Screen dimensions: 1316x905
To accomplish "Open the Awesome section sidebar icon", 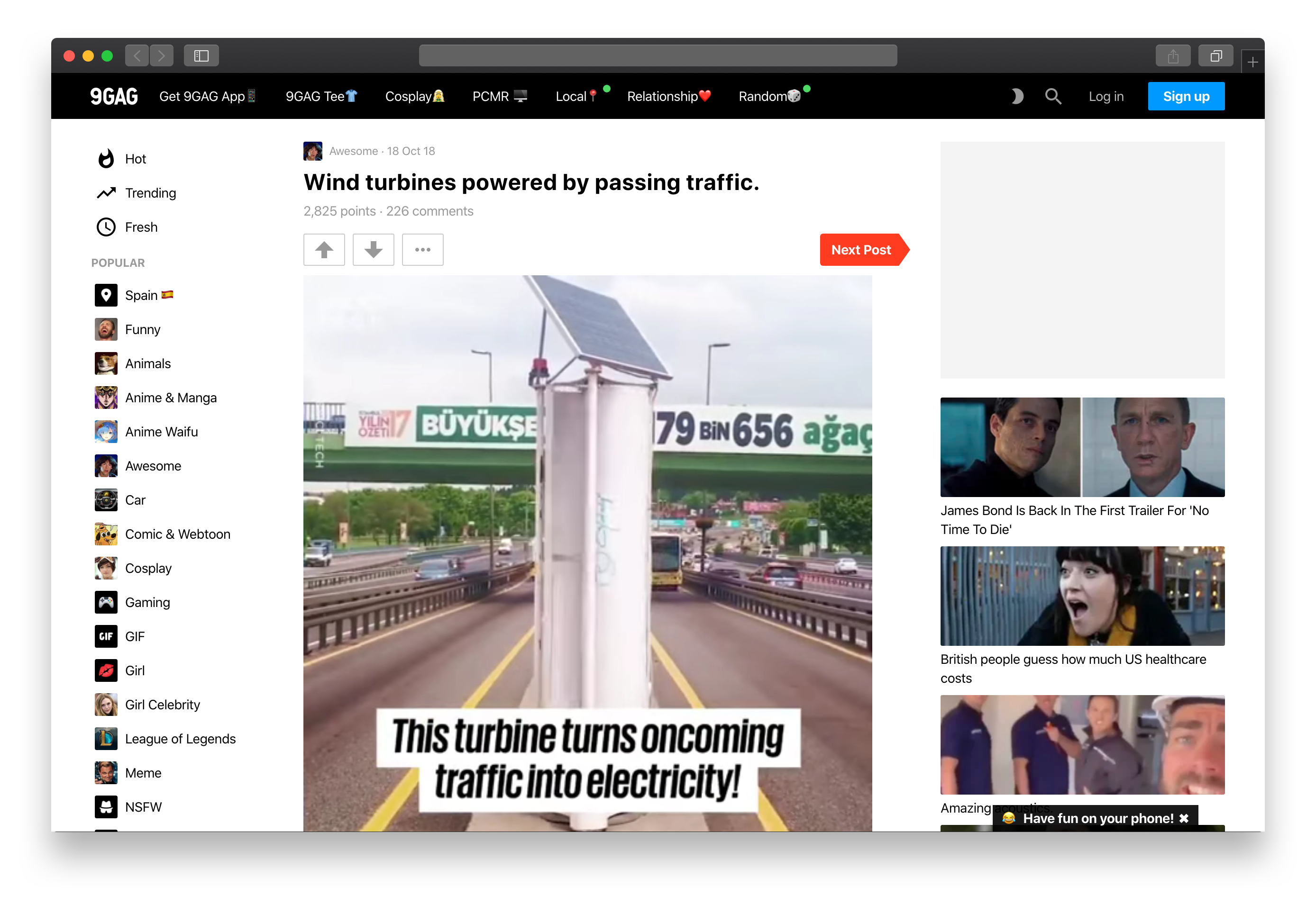I will click(106, 466).
